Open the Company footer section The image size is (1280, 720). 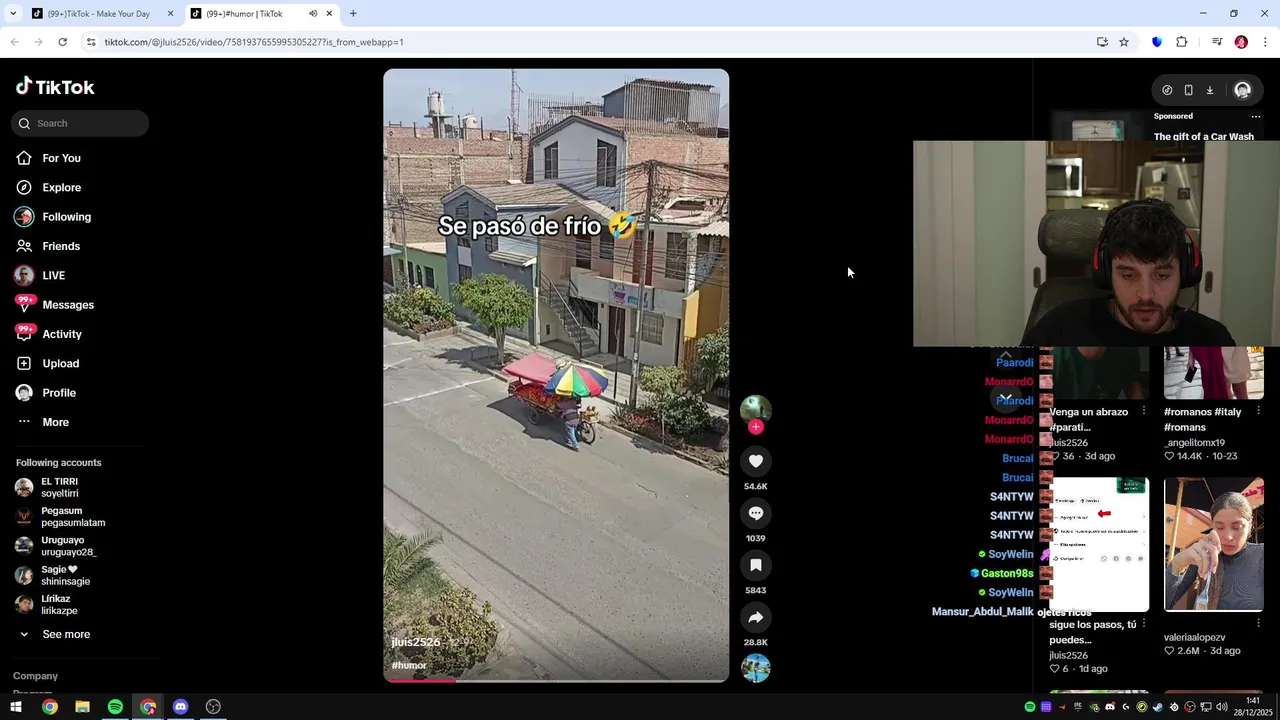pos(35,676)
